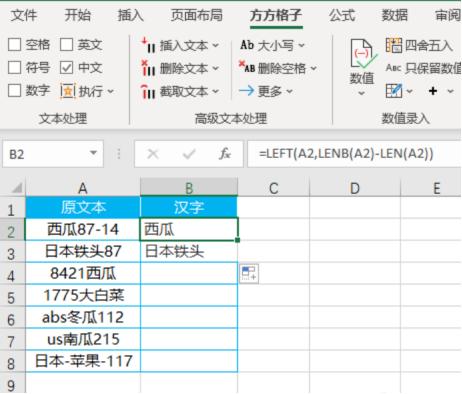This screenshot has width=462, height=394.
Task: Click the Auto Fill Options icon beside B4
Action: coord(249,274)
